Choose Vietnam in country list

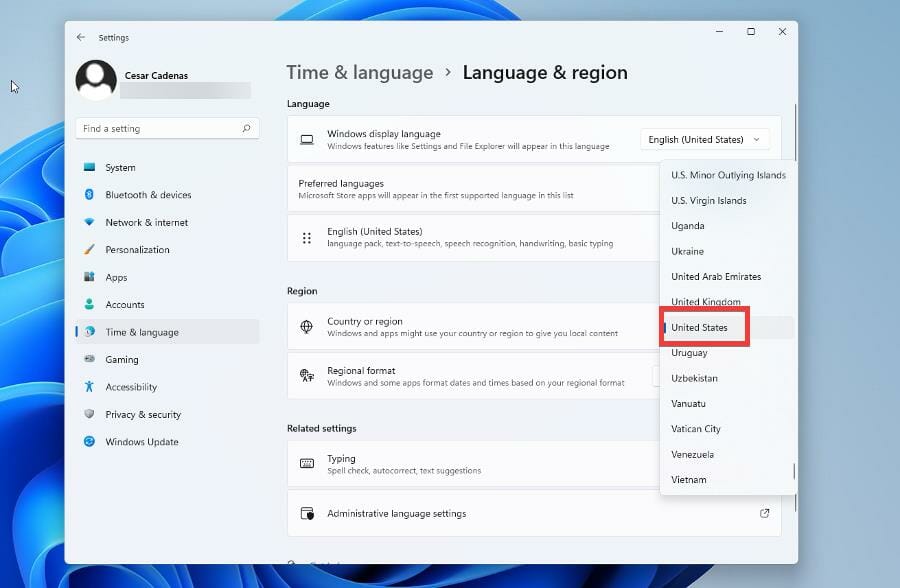[728, 479]
